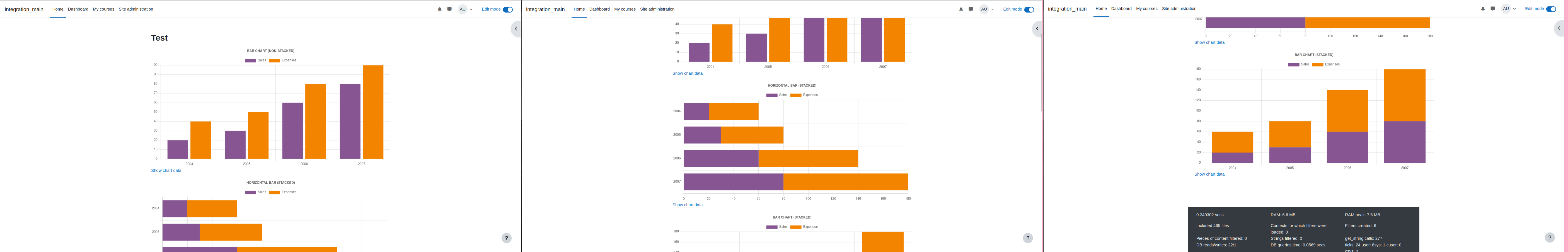Show chart data under non-stacked chart, left window
The height and width of the screenshot is (252, 1568).
(x=166, y=170)
